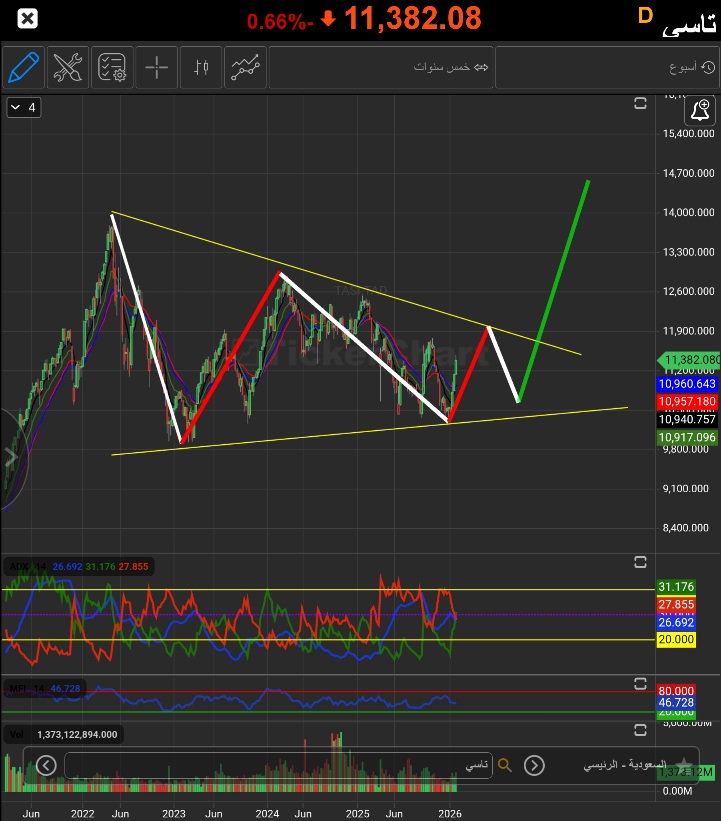This screenshot has height=821, width=721.
Task: Open the five-years period selector
Action: (x=451, y=67)
